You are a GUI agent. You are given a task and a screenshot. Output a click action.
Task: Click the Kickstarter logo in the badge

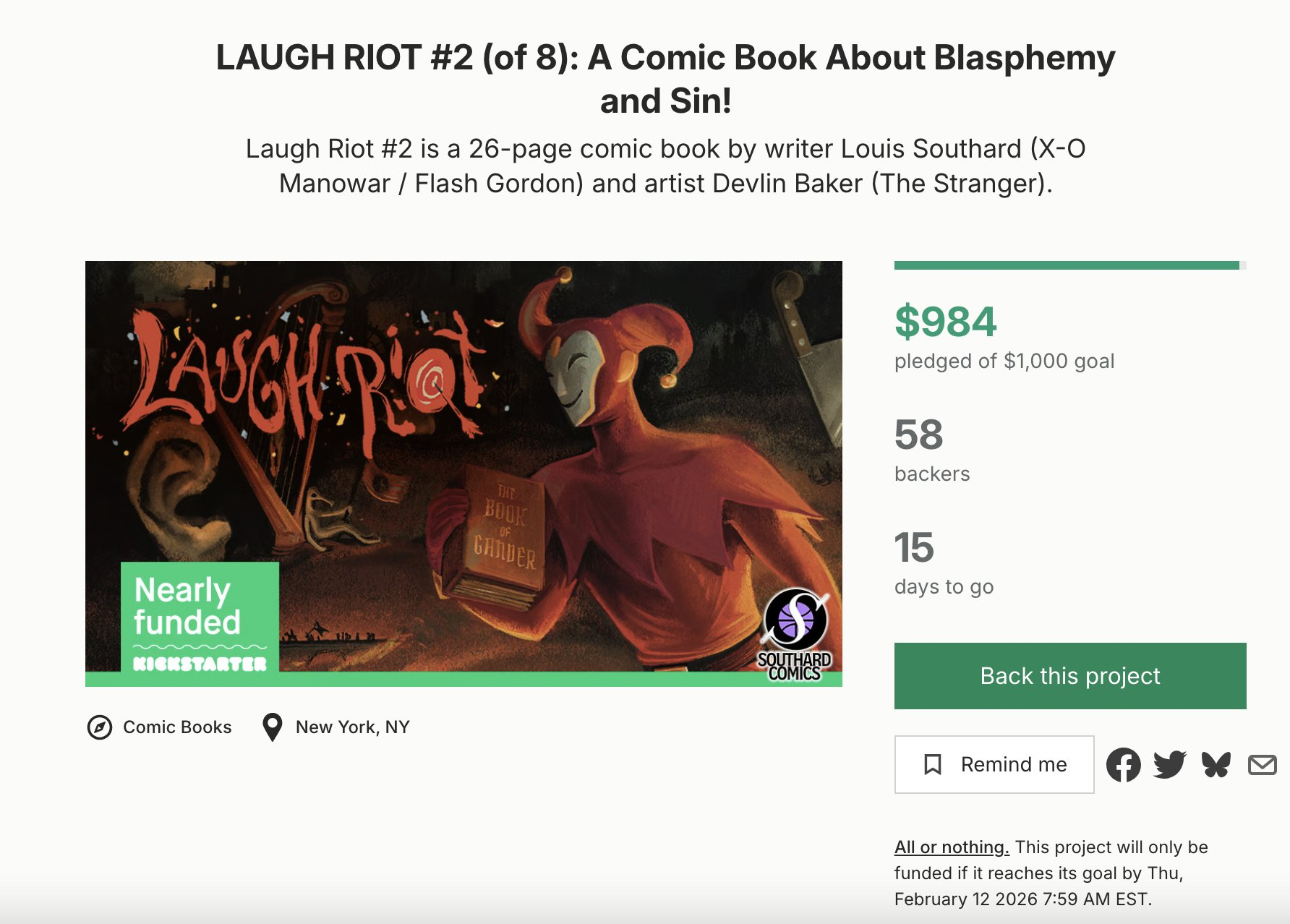(x=200, y=664)
